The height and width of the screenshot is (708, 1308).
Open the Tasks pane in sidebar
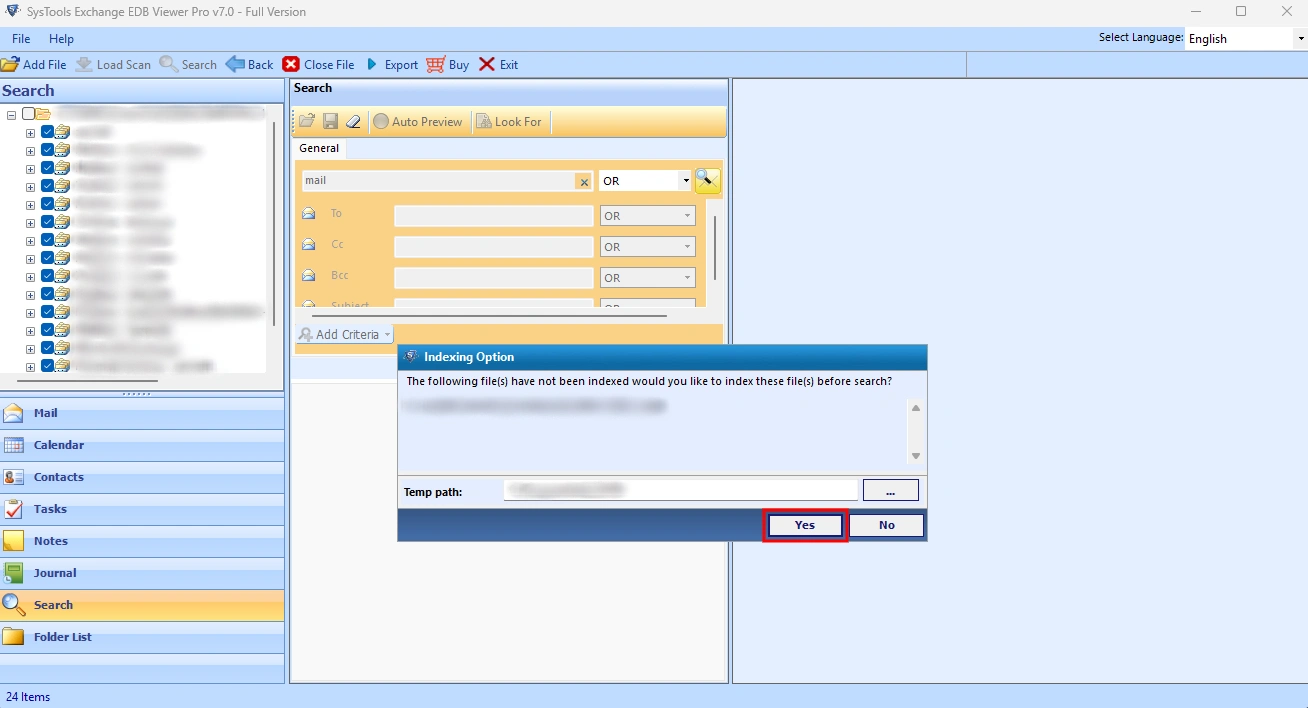[142, 509]
